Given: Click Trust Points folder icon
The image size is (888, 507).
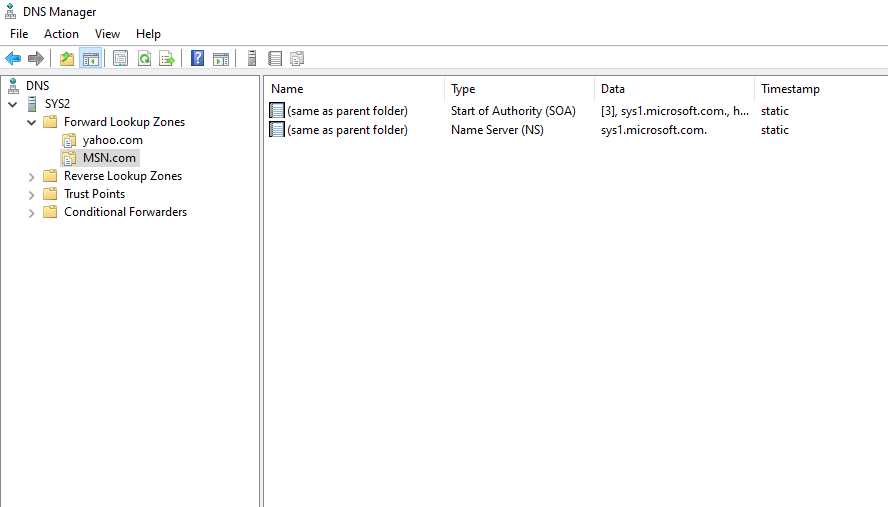Looking at the screenshot, I should tap(50, 194).
